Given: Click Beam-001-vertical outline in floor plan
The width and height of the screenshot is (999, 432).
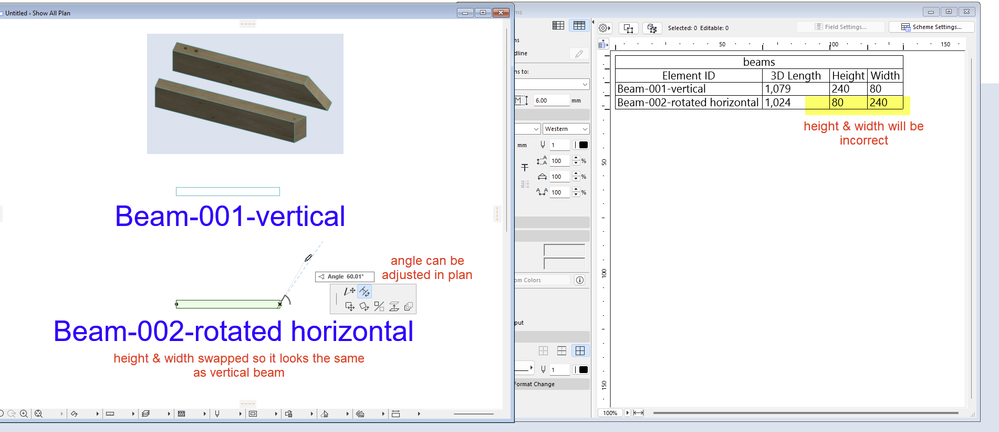Looking at the screenshot, I should pyautogui.click(x=227, y=191).
